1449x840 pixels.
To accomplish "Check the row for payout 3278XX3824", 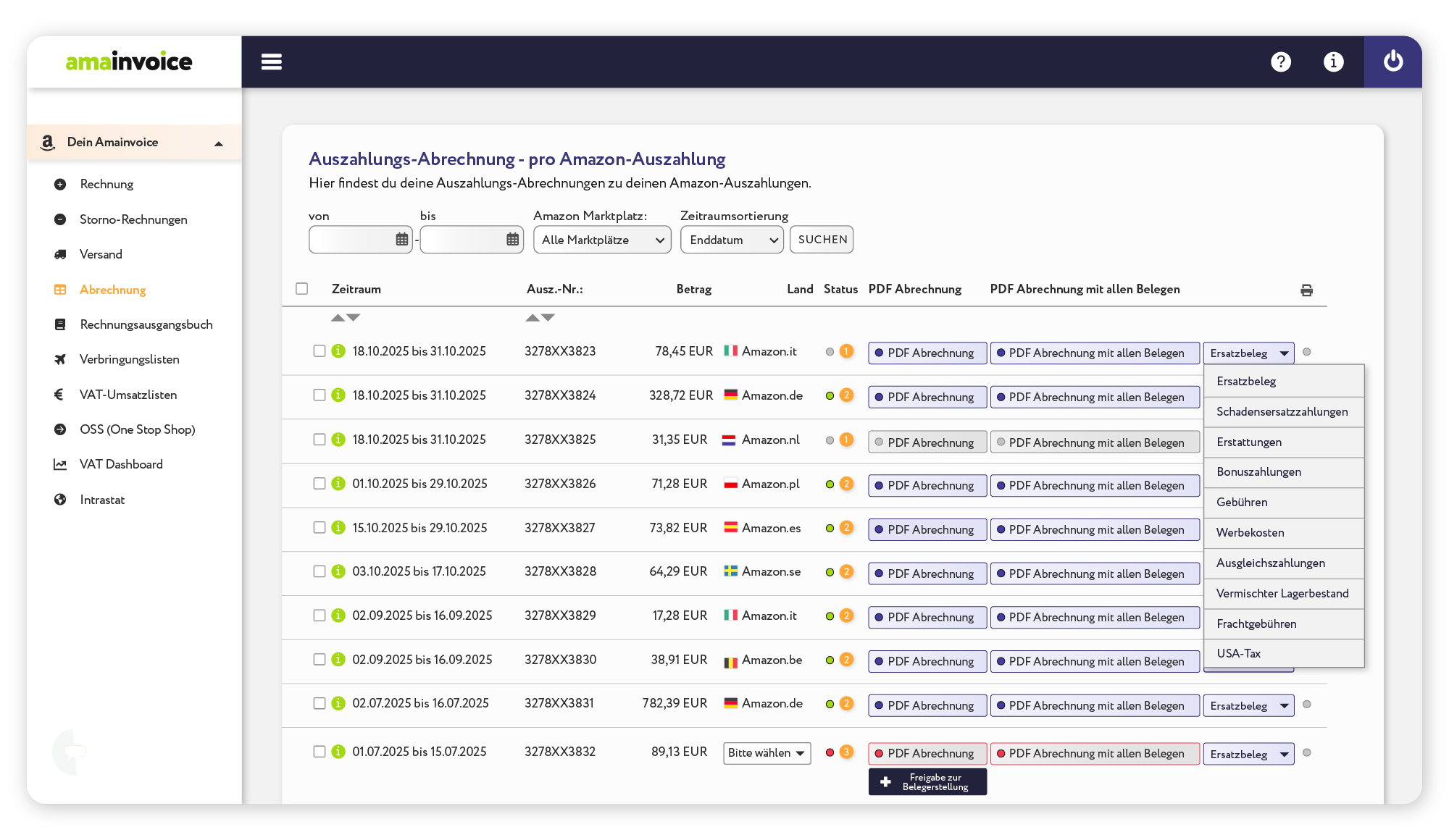I will pos(320,395).
